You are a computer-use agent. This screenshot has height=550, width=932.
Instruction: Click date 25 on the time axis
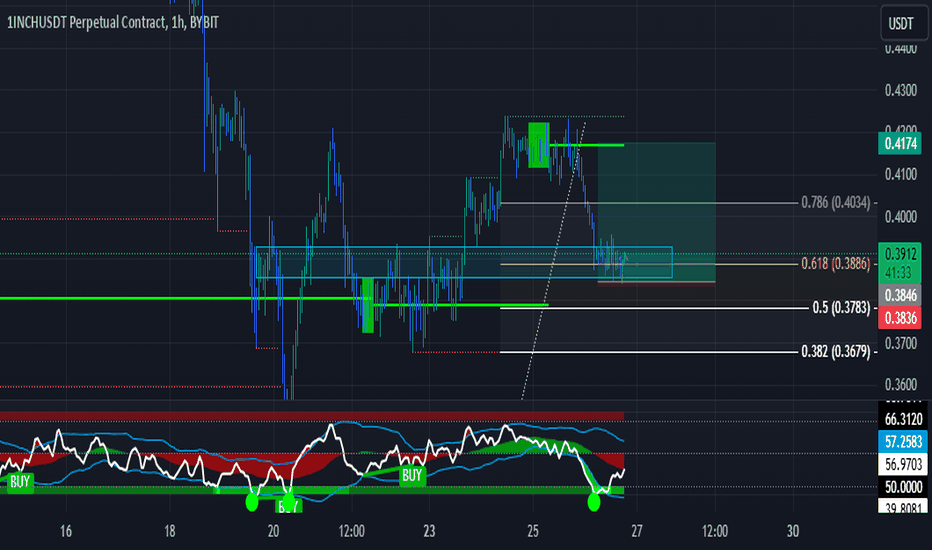(x=533, y=531)
